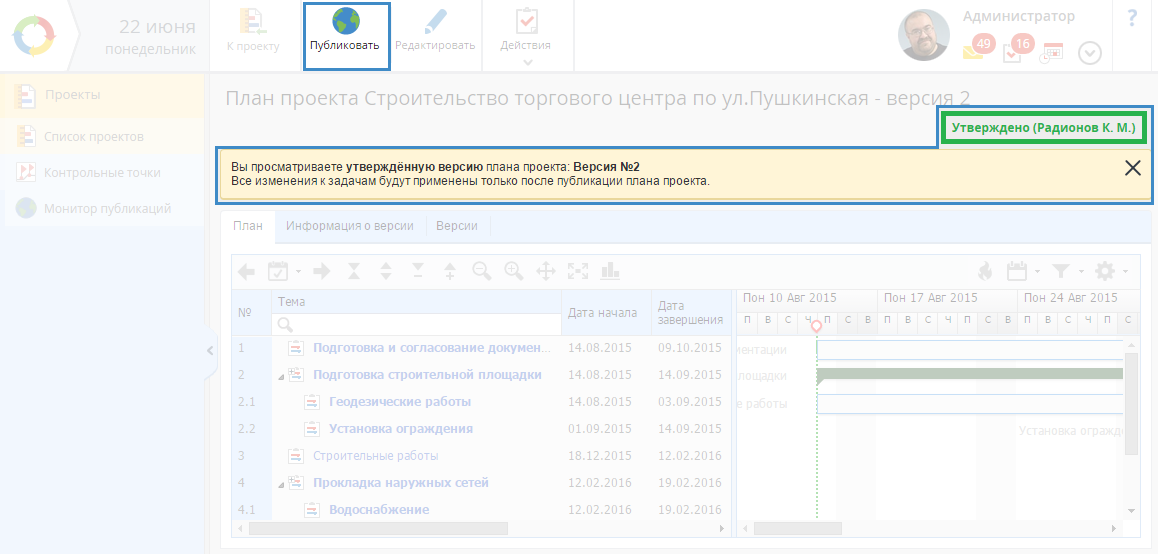Open the Геодезические работы task link

coord(400,402)
